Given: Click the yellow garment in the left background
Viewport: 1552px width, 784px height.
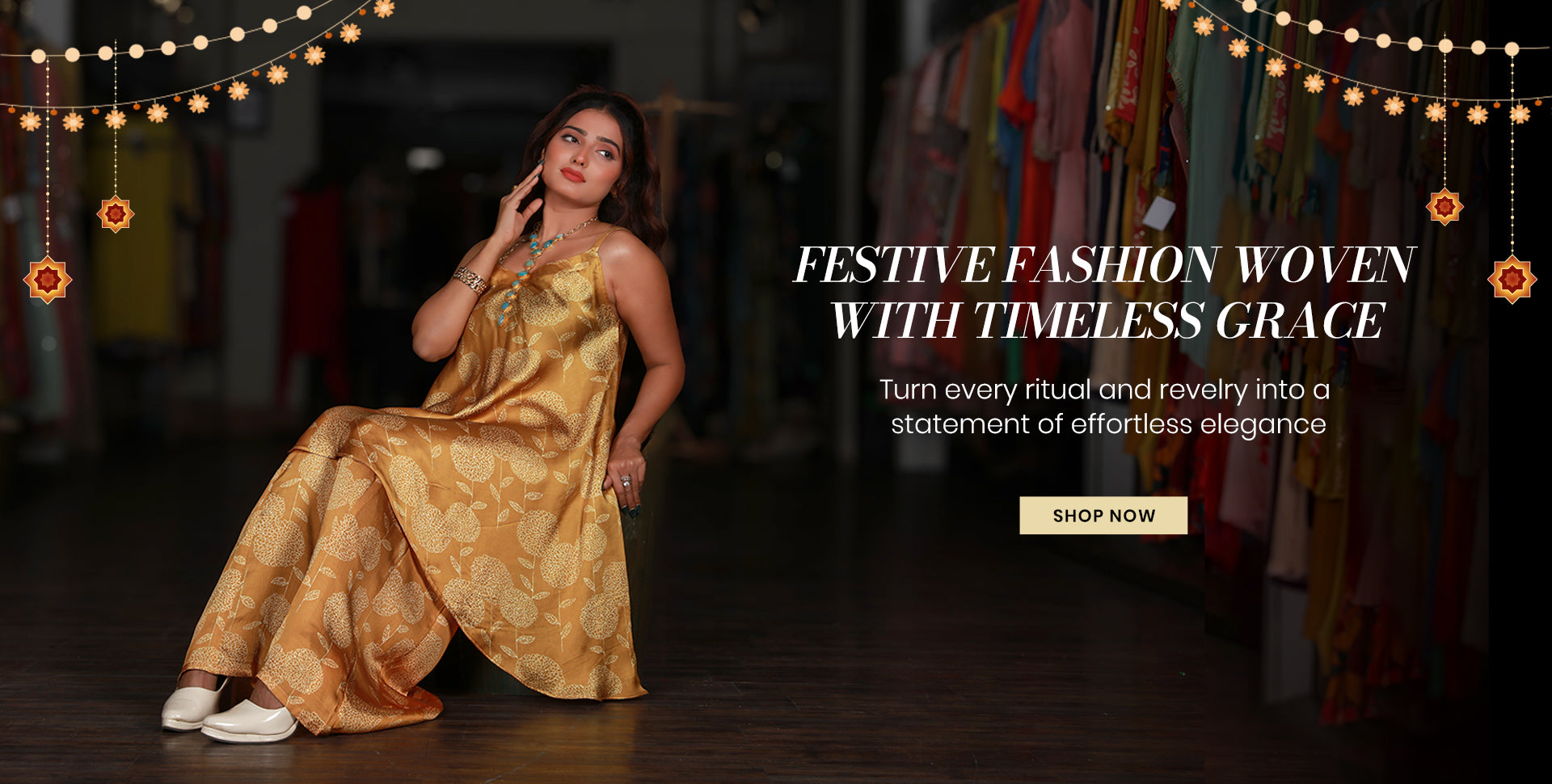Looking at the screenshot, I should coord(137,234).
